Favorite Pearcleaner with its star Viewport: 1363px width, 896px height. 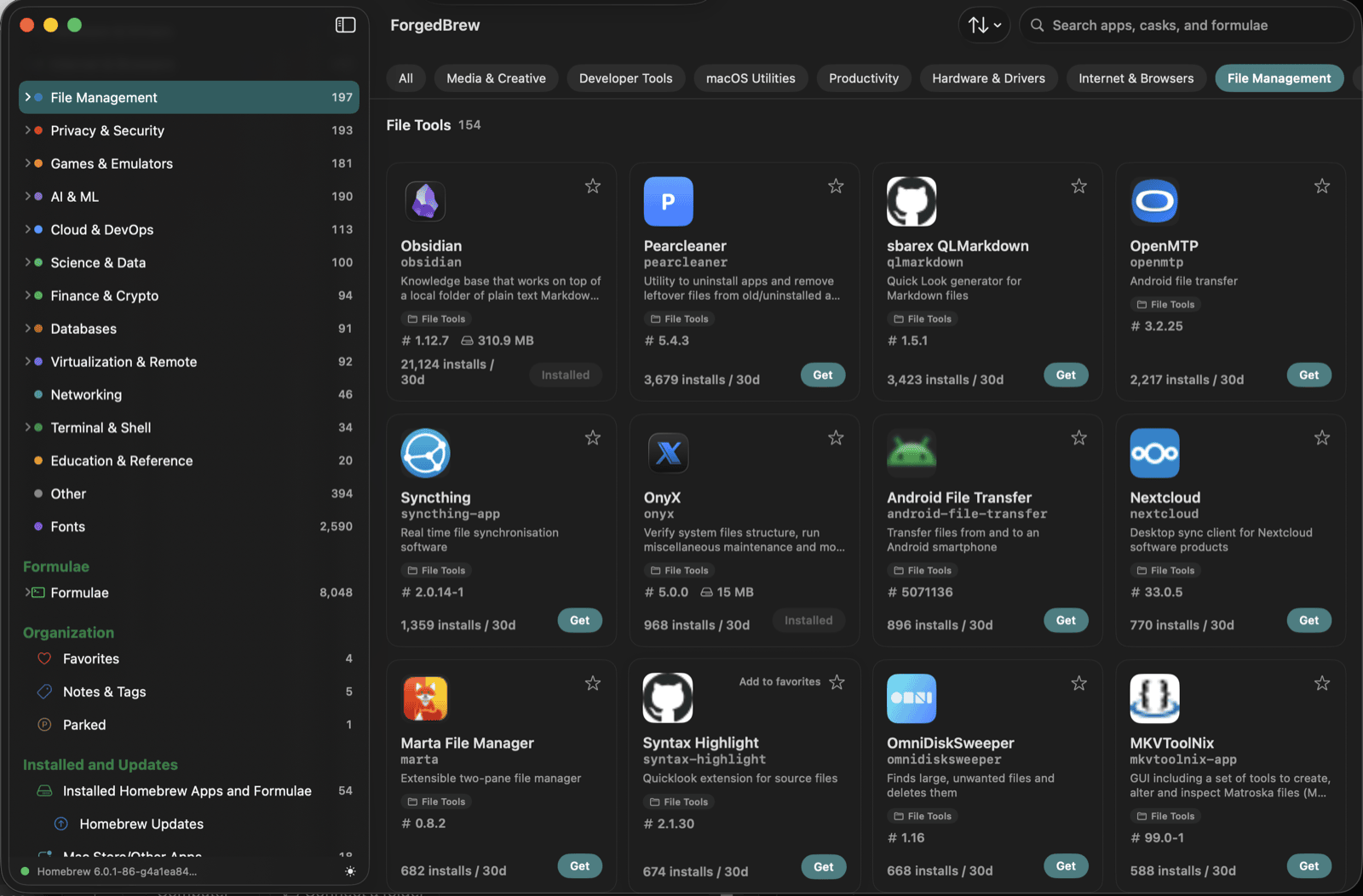coord(836,186)
